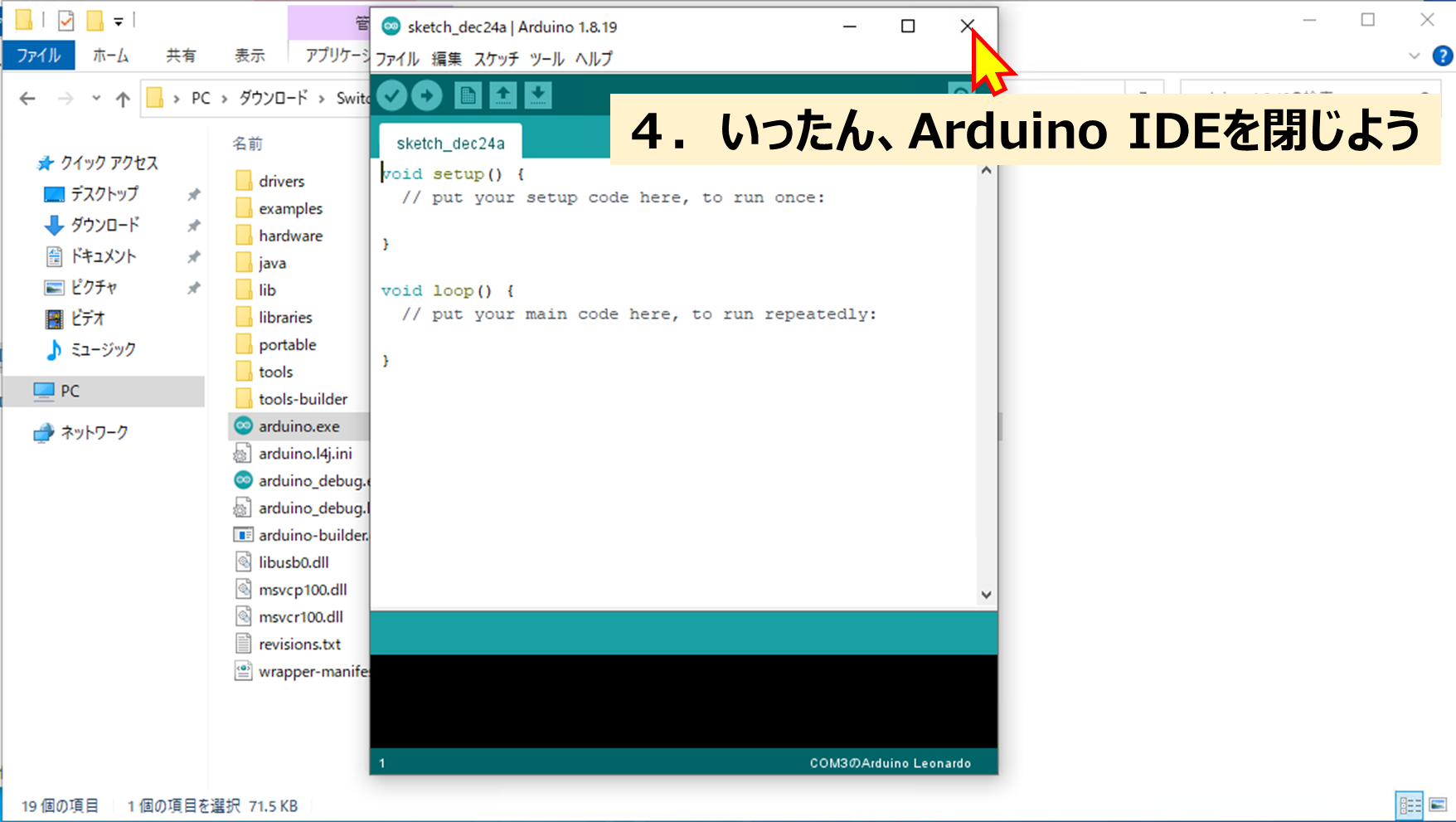Place cursor on the 'void loop() {' line
The image size is (1456, 822).
point(448,291)
